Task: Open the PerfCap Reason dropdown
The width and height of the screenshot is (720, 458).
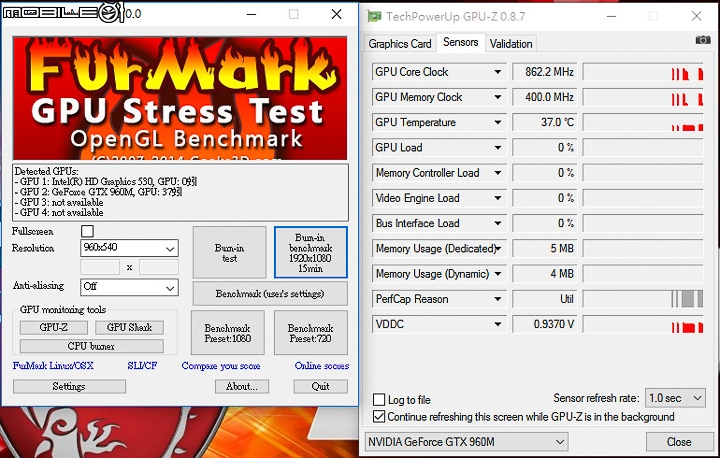Action: coord(497,299)
